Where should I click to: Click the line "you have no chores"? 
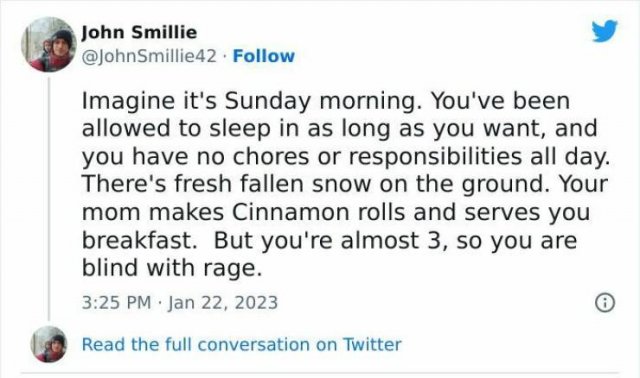tap(346, 157)
